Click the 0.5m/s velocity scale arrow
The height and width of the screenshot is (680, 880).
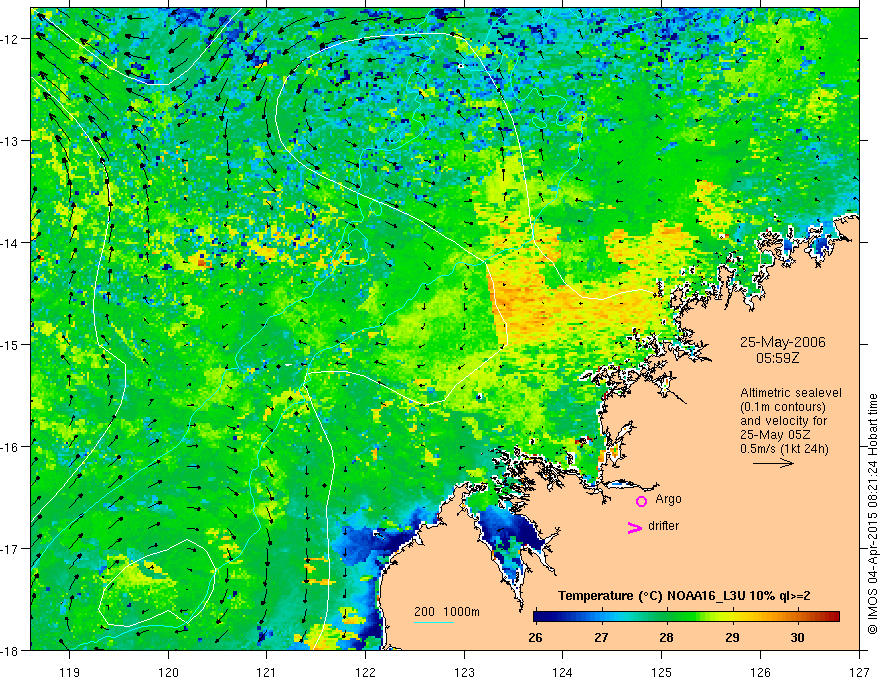(773, 463)
